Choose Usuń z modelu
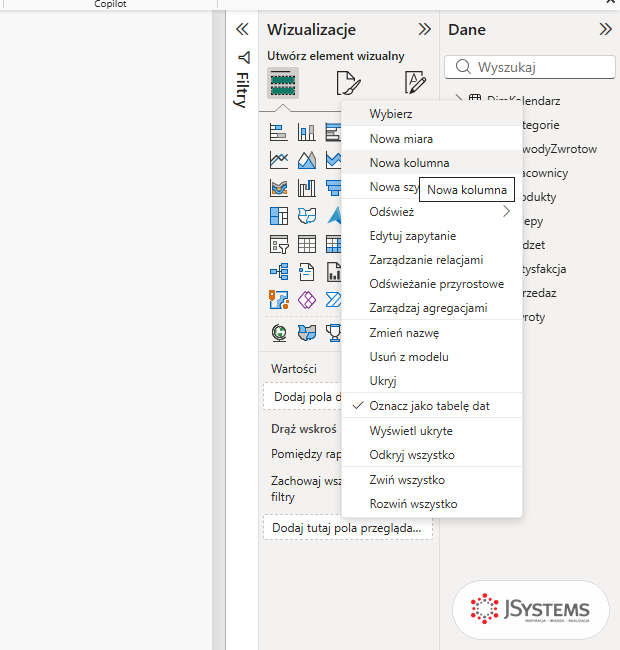Image resolution: width=620 pixels, height=650 pixels. [x=431, y=357]
